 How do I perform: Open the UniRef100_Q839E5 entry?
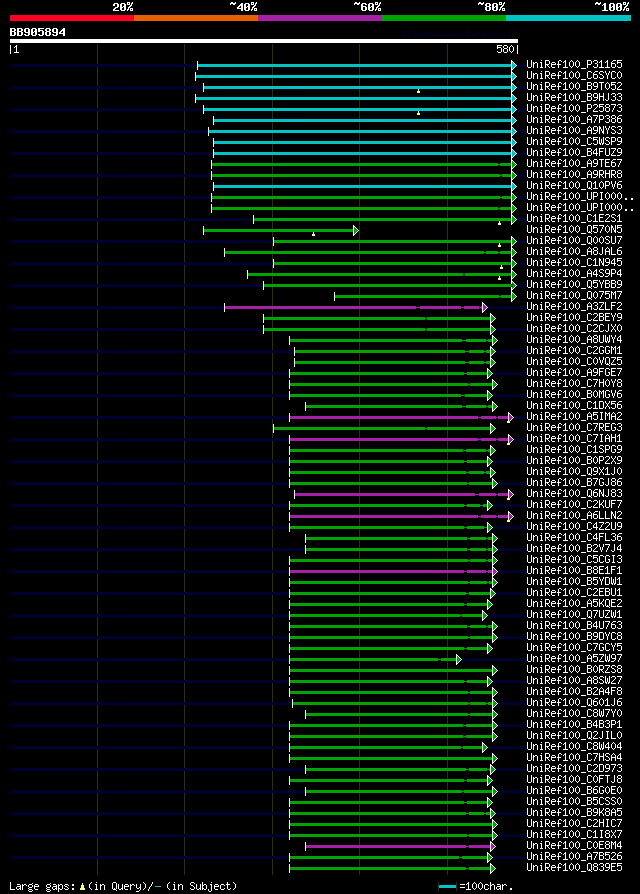click(x=574, y=868)
